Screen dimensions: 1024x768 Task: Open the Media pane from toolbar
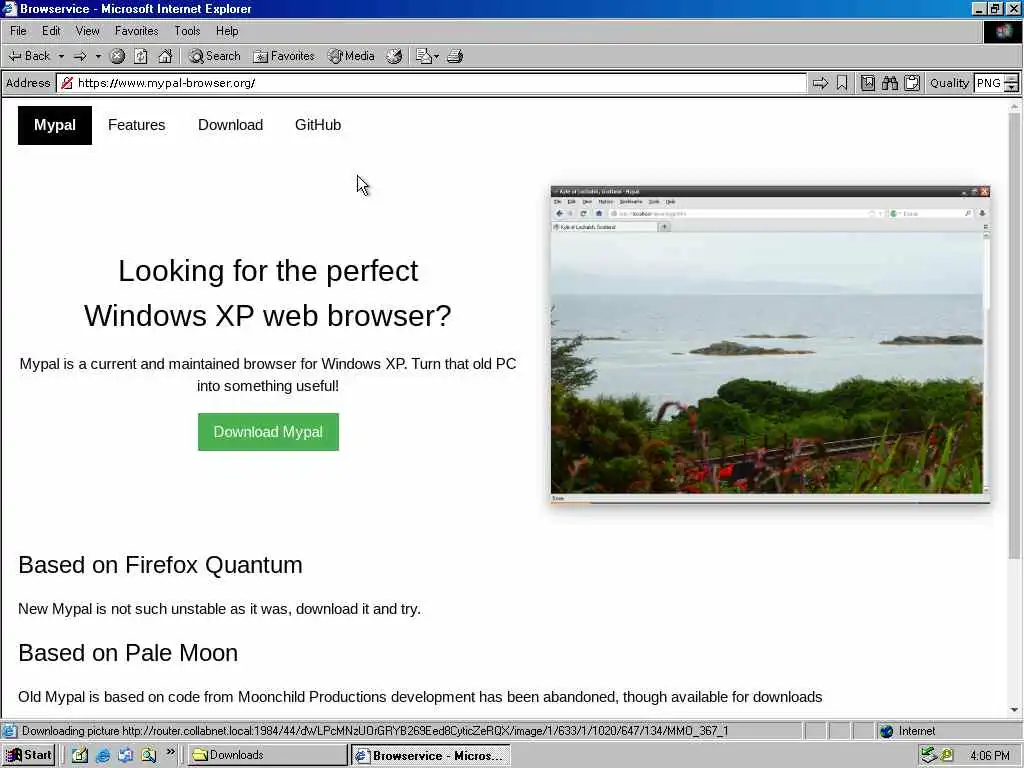point(351,56)
